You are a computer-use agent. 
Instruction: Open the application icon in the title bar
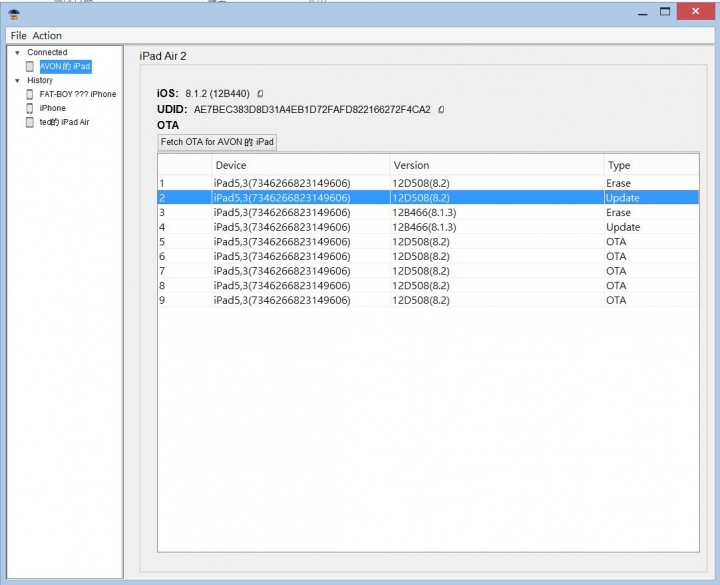coord(14,15)
